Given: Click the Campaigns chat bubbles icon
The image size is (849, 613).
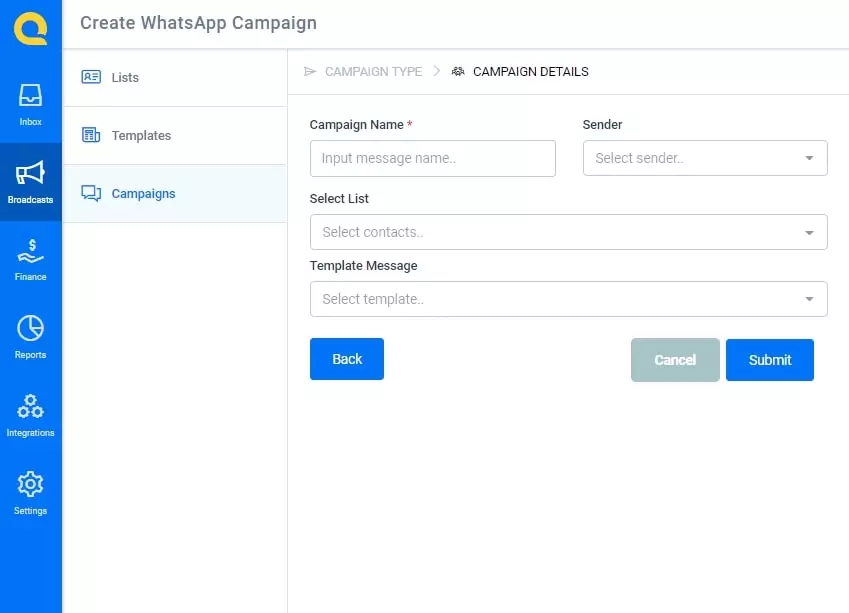Looking at the screenshot, I should coord(91,193).
